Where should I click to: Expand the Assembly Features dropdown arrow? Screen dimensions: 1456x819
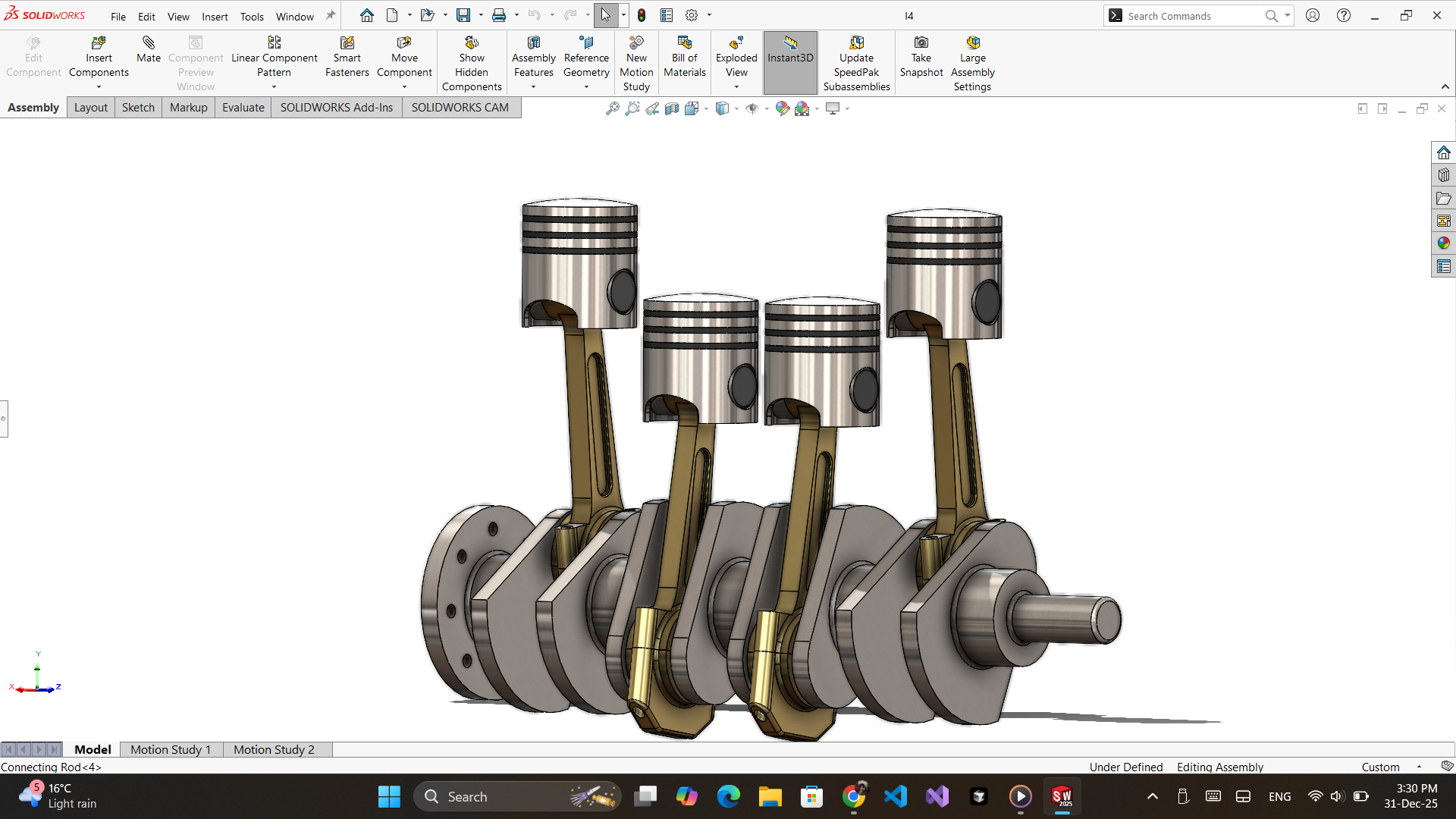pos(533,87)
